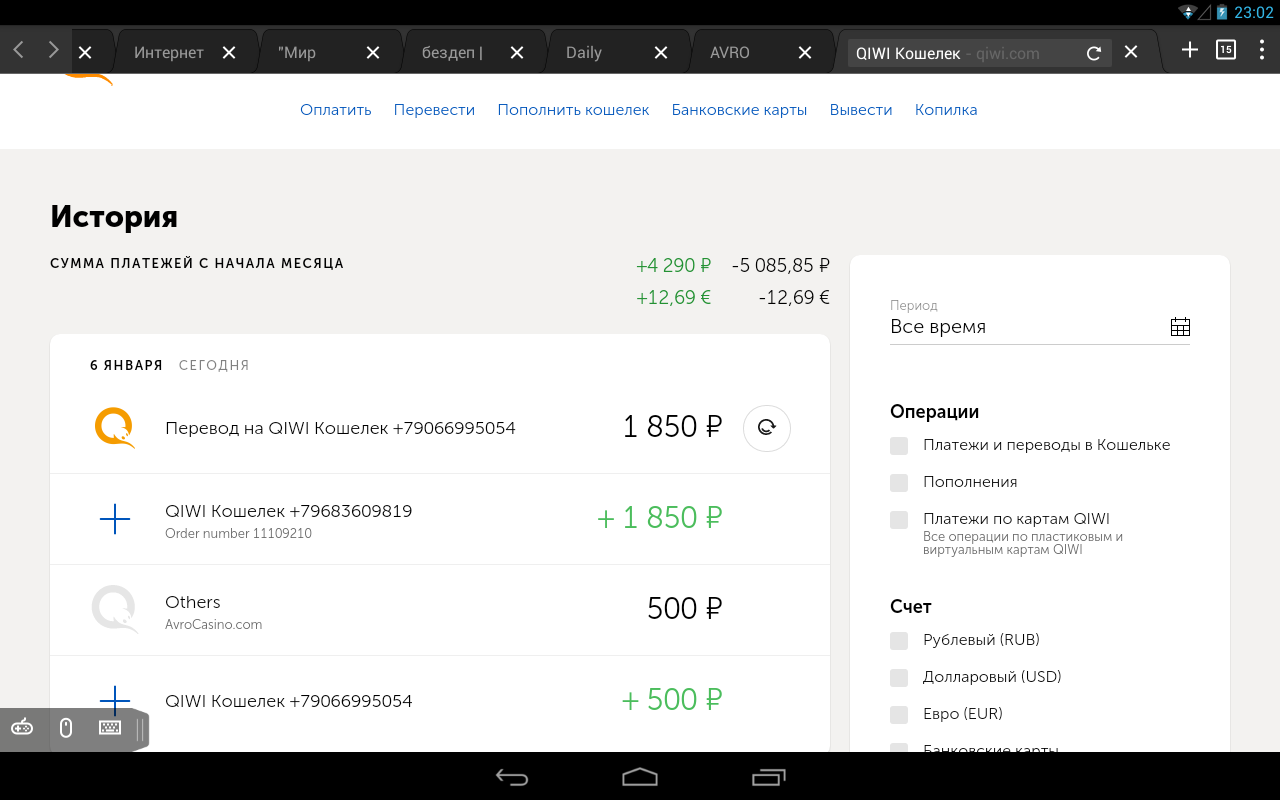The height and width of the screenshot is (800, 1280).
Task: Click the keyboard icon in bottom-left overlay
Action: click(110, 728)
